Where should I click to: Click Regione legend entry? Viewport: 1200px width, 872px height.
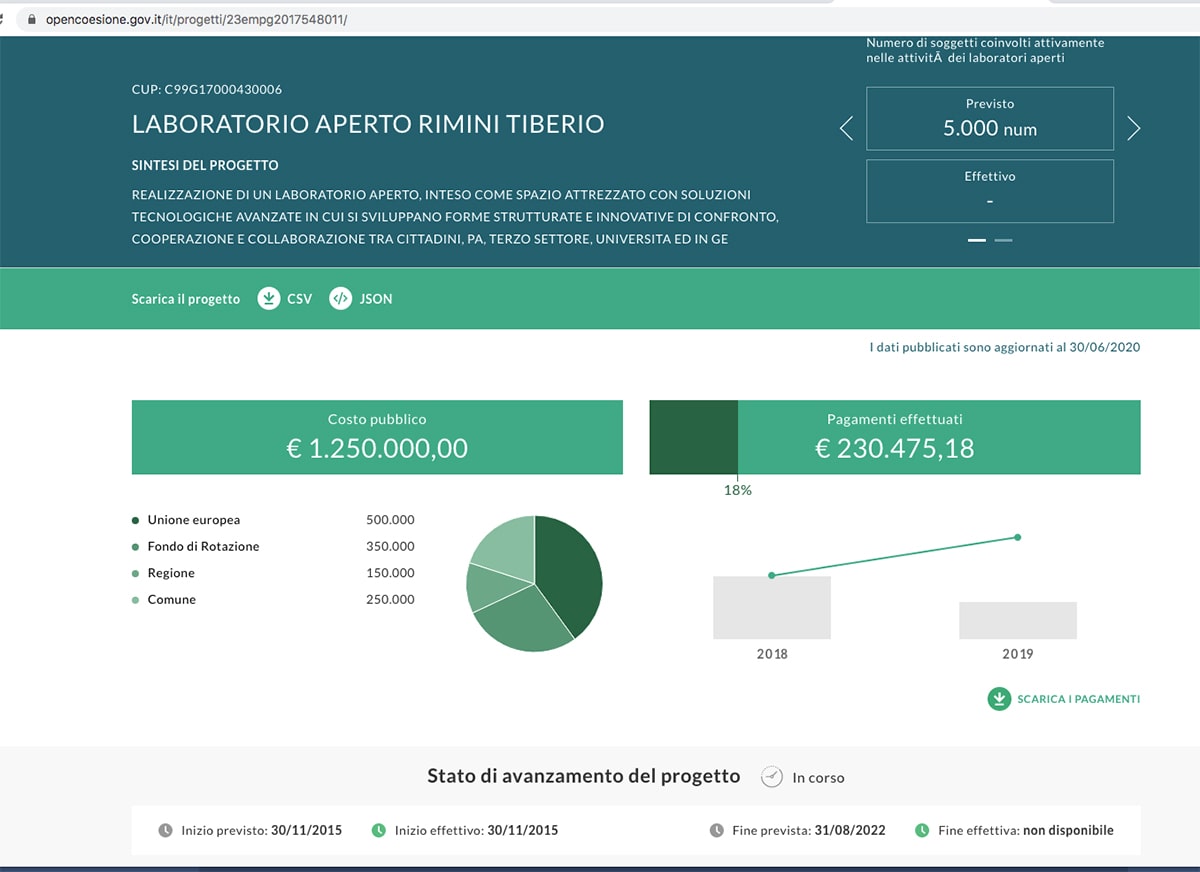[x=163, y=573]
